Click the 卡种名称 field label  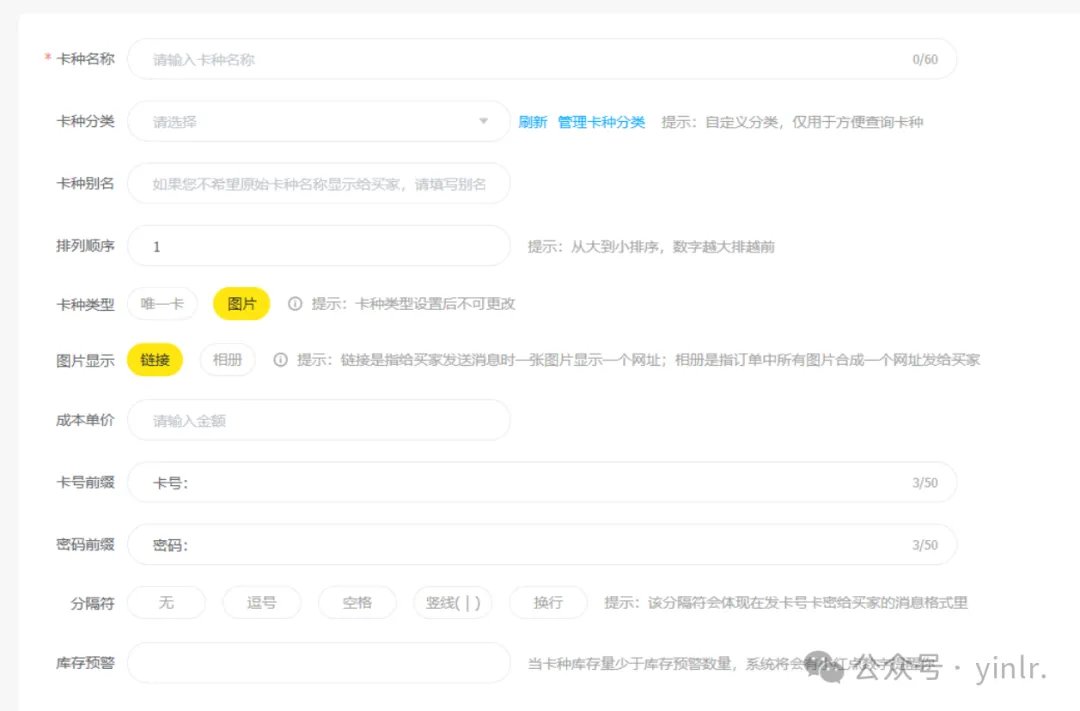click(85, 59)
